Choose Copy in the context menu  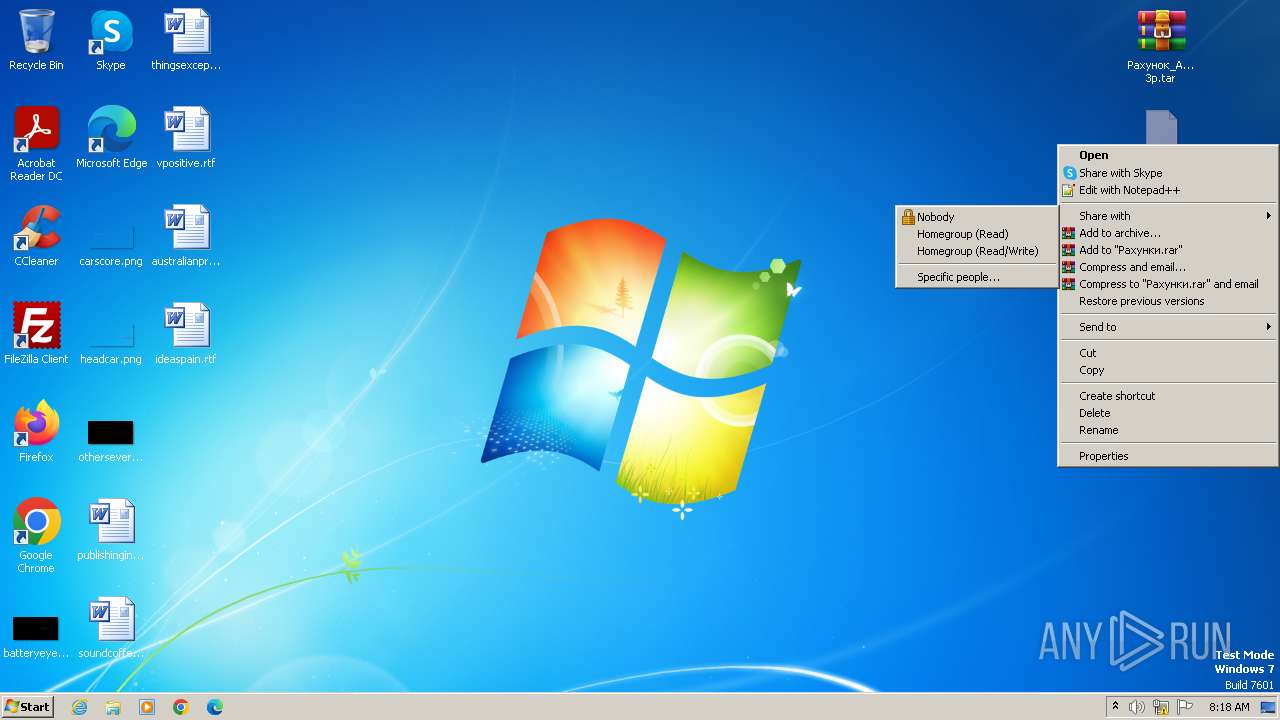[1168, 370]
